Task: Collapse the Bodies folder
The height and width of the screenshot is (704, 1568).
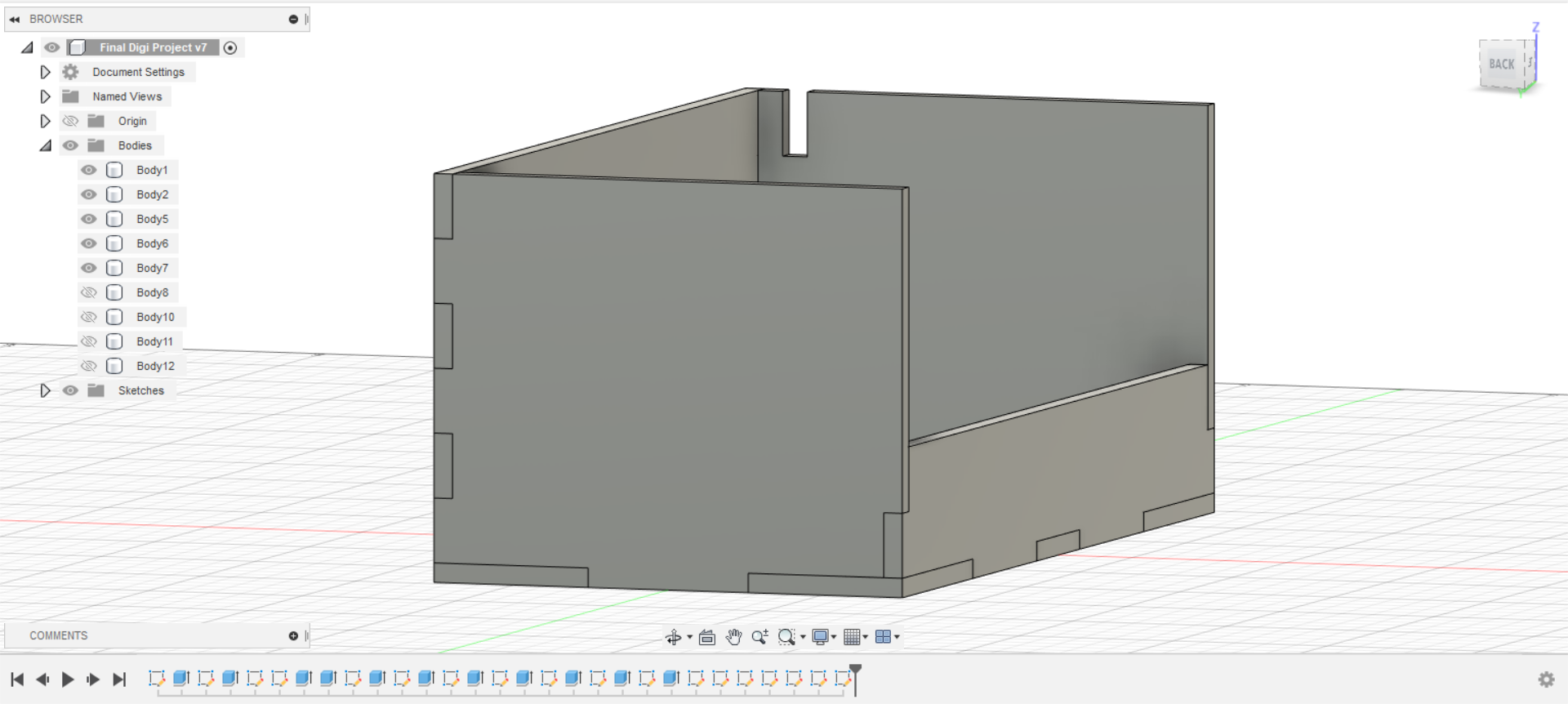Action: [45, 145]
